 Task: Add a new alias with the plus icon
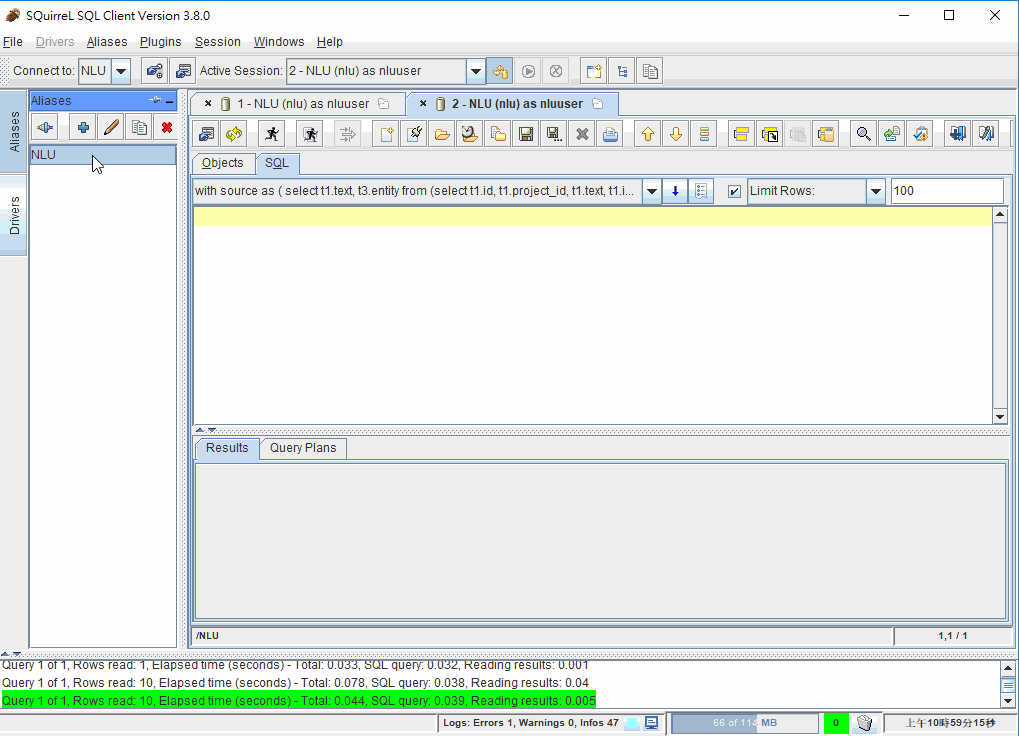[82, 127]
